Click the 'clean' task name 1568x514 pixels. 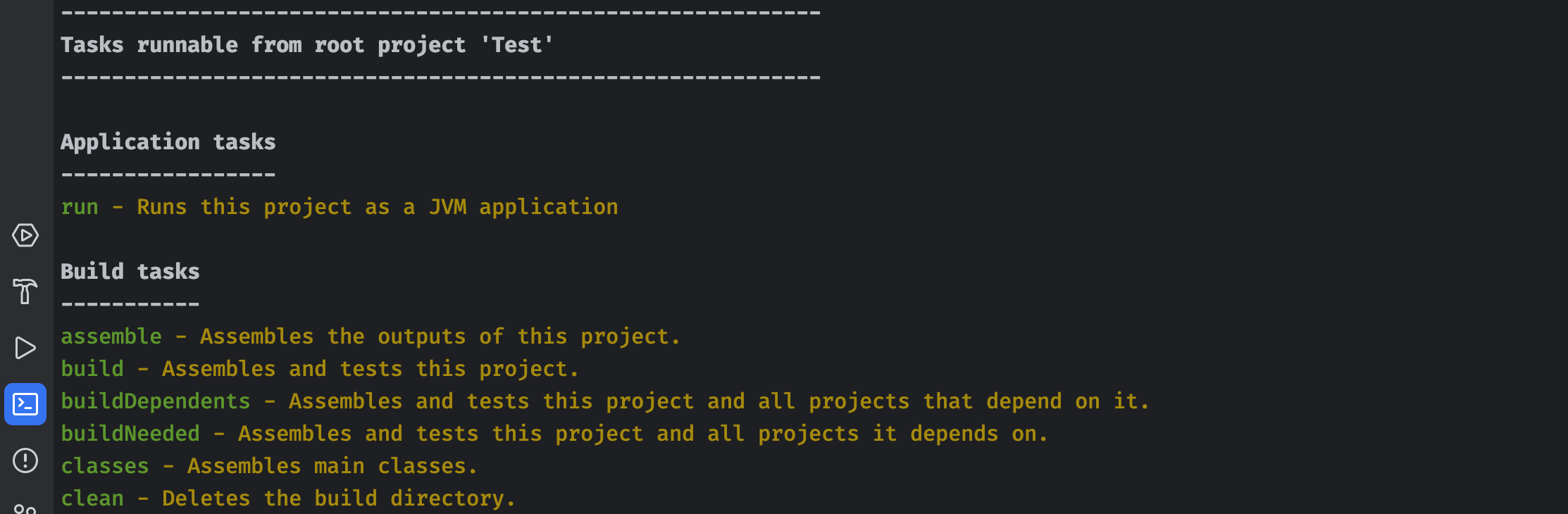pos(92,499)
